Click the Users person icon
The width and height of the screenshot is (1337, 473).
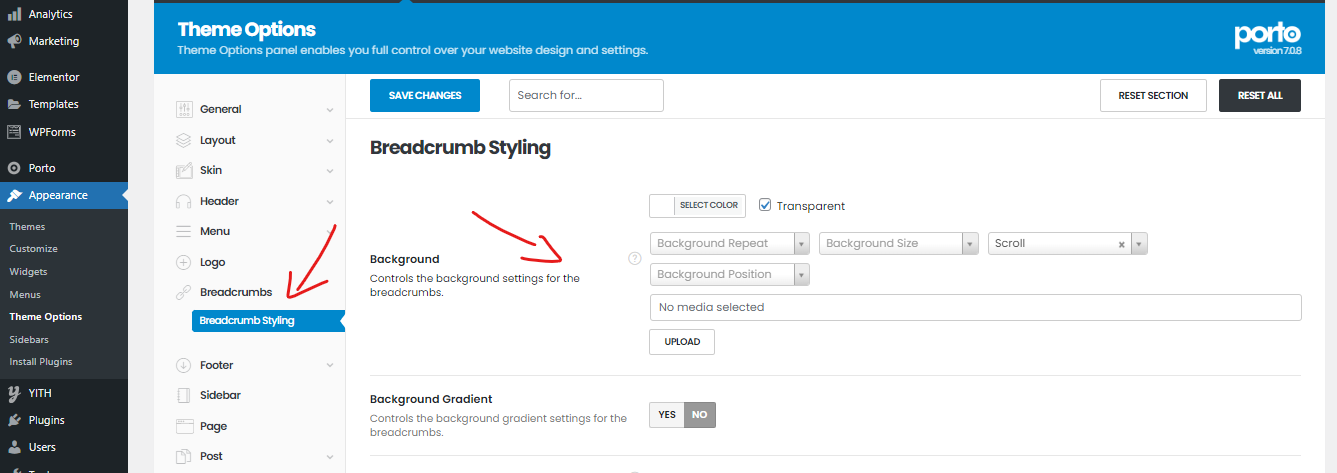14,447
